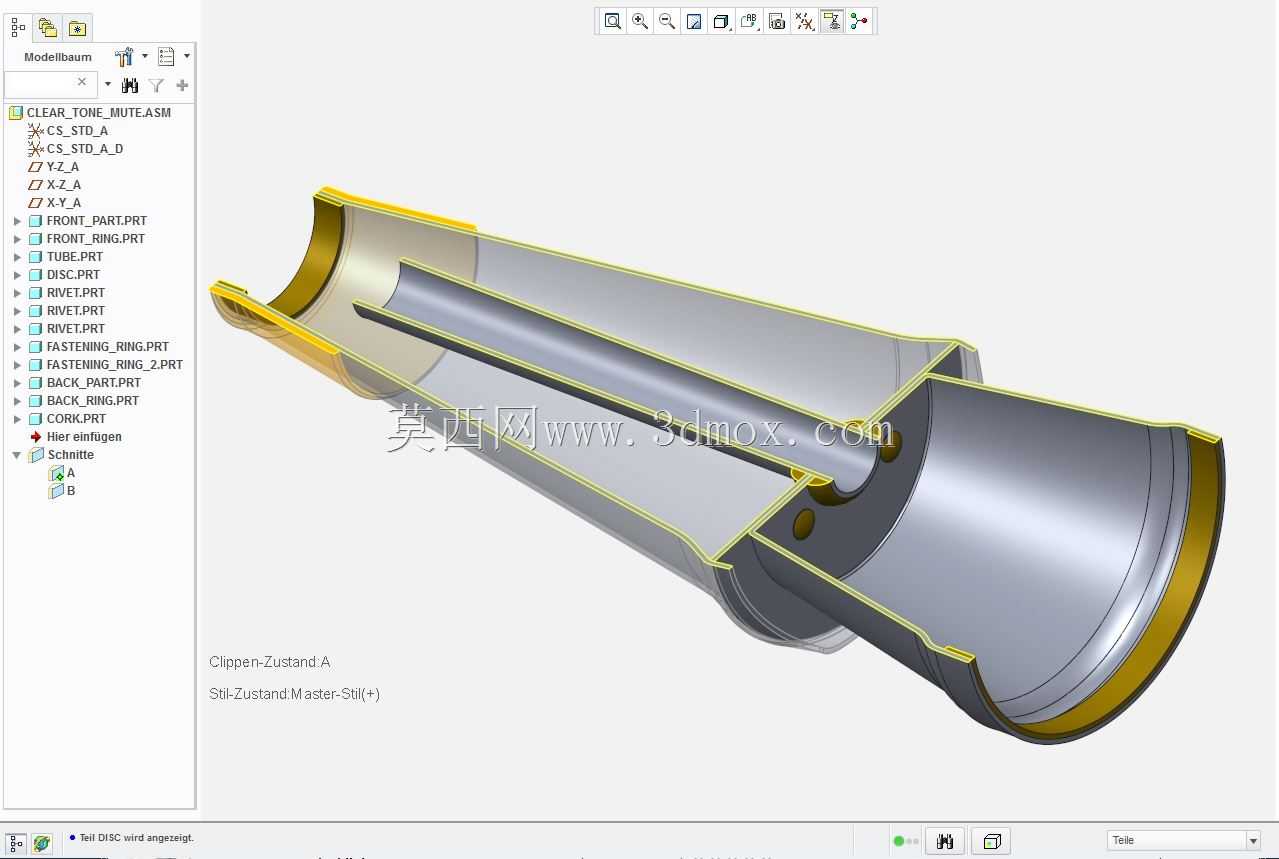Click the binoculars search icon in tree panel
The width and height of the screenshot is (1279, 859).
coord(130,86)
